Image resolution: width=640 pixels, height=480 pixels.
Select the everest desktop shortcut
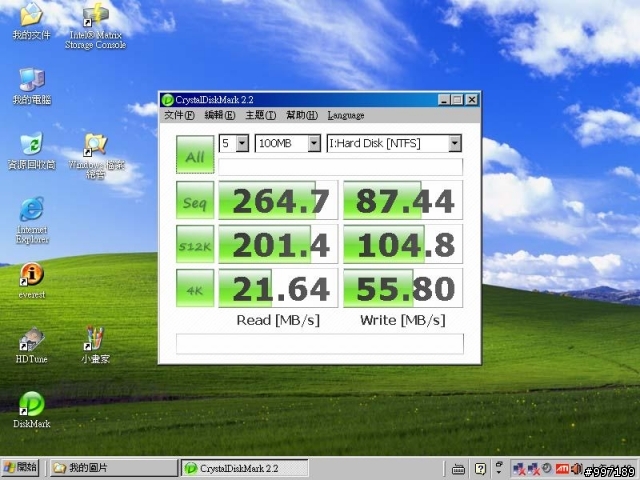pos(31,274)
